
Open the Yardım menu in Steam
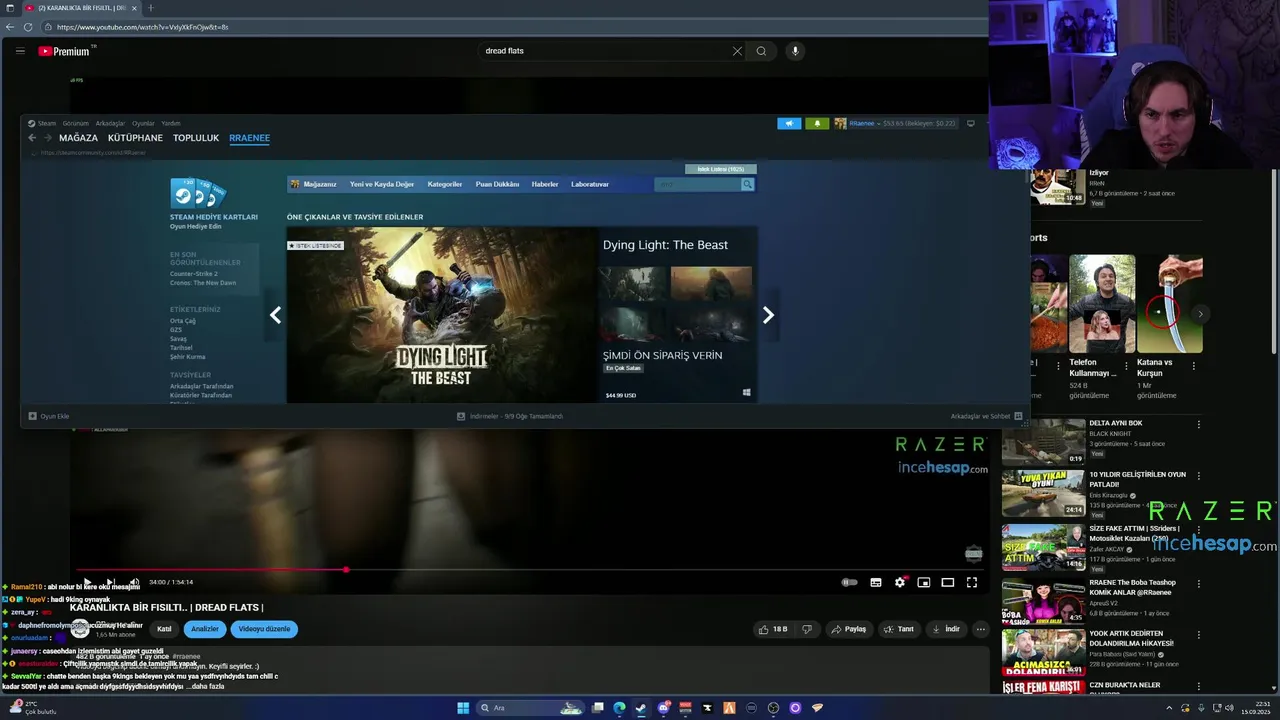(x=171, y=123)
